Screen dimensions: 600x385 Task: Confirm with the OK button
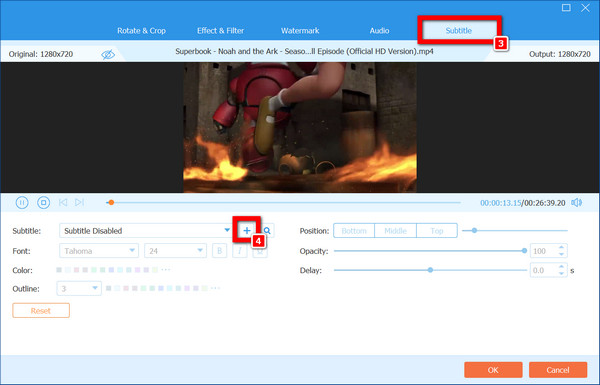[493, 370]
